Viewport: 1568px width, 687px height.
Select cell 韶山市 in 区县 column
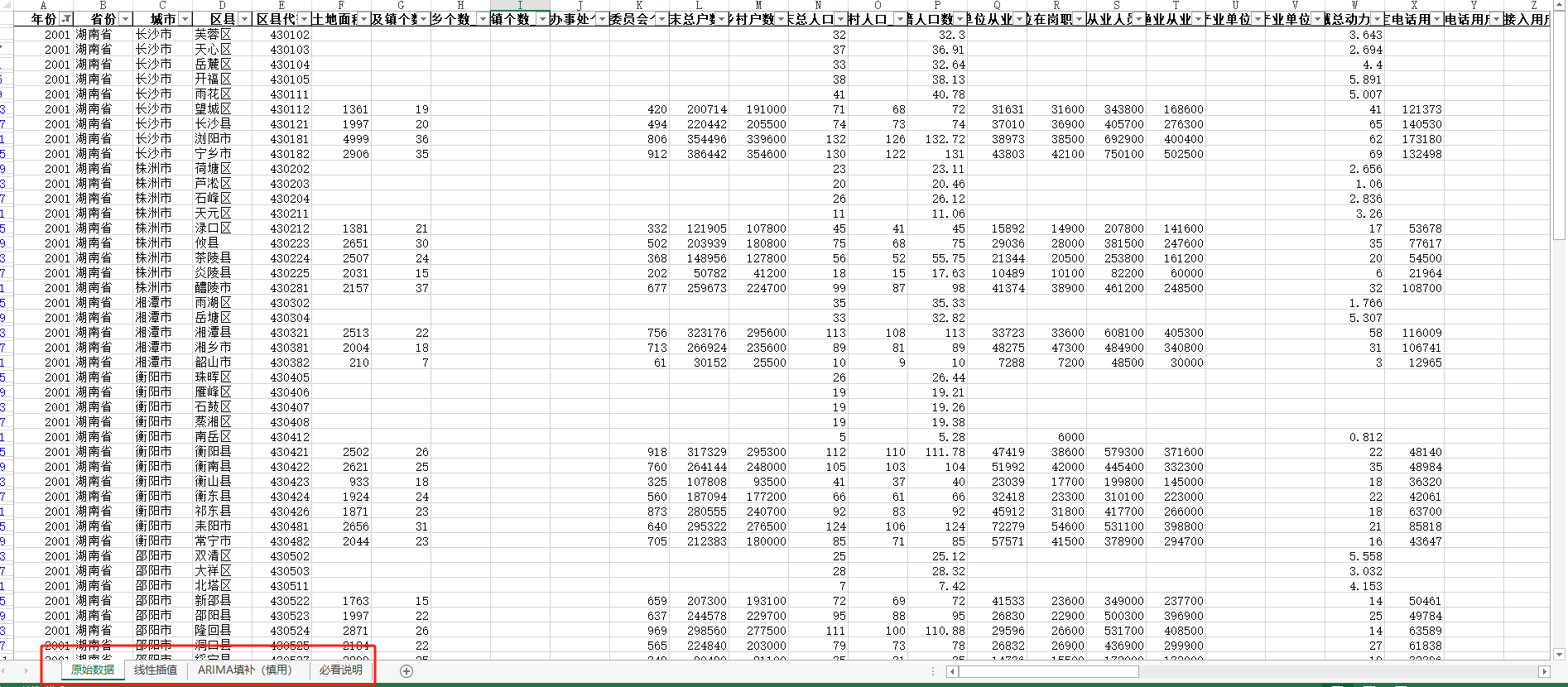click(222, 363)
